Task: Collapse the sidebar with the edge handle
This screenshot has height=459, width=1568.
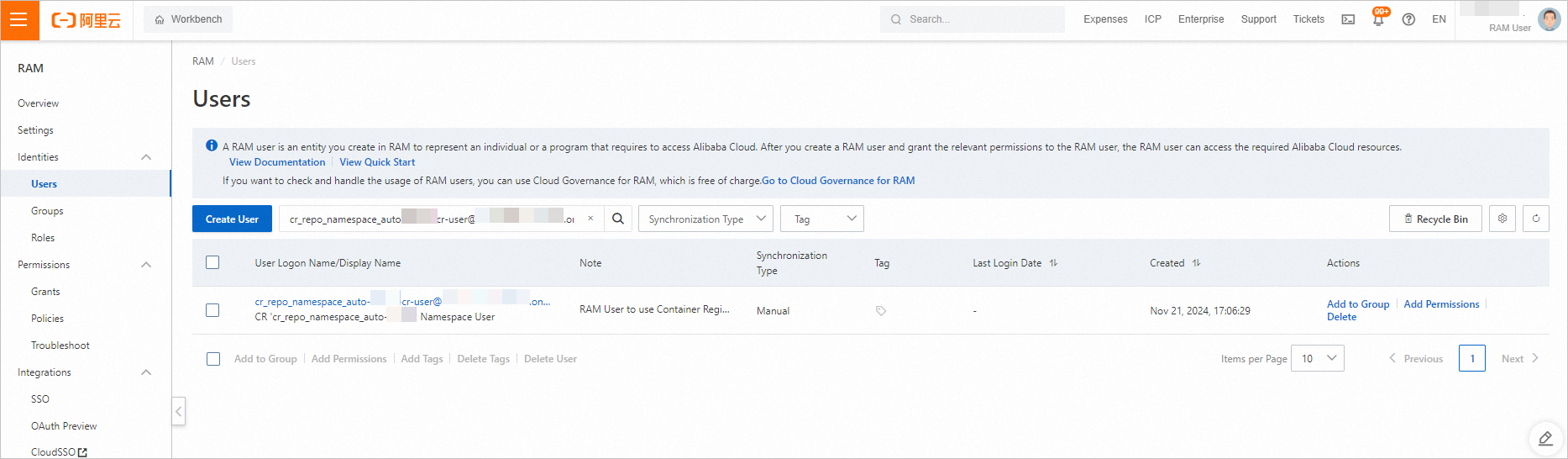Action: pos(178,412)
